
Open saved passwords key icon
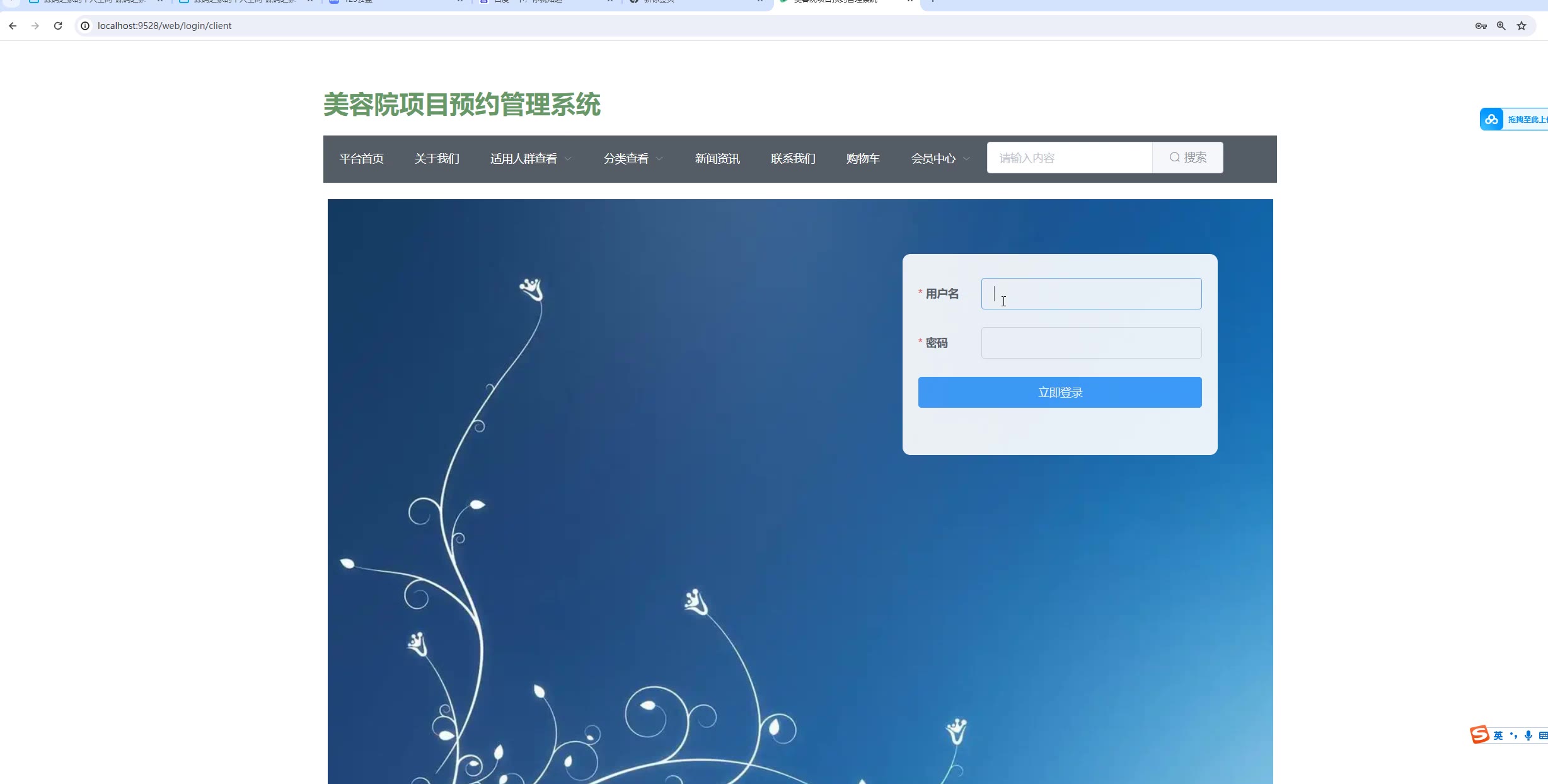tap(1481, 26)
